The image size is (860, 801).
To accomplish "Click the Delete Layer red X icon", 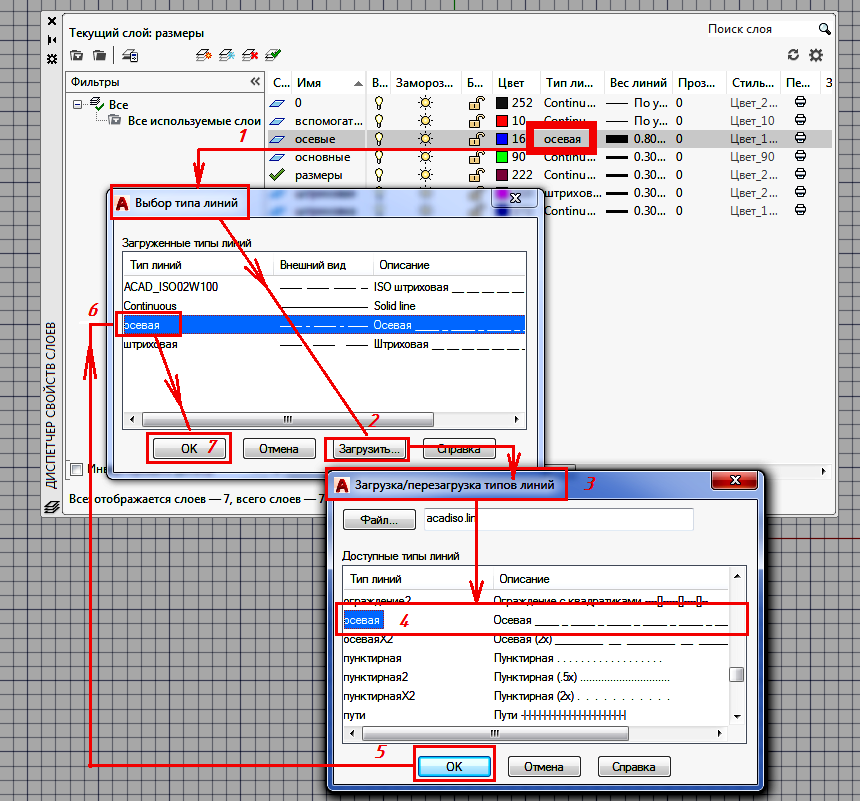I will tap(250, 54).
